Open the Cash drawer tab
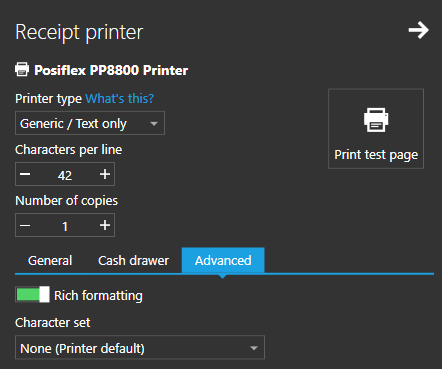The width and height of the screenshot is (442, 369). click(133, 261)
